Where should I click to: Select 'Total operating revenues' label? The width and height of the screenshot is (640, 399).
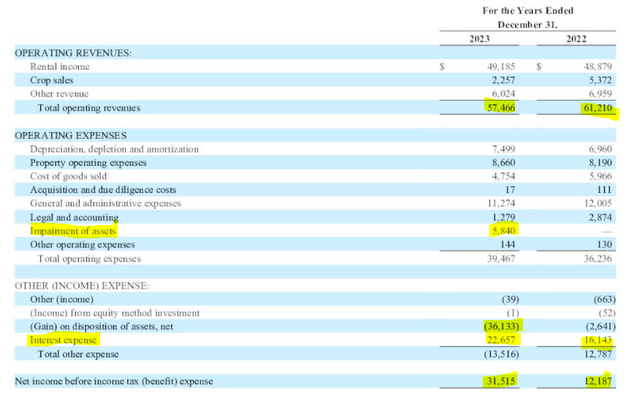(89, 108)
